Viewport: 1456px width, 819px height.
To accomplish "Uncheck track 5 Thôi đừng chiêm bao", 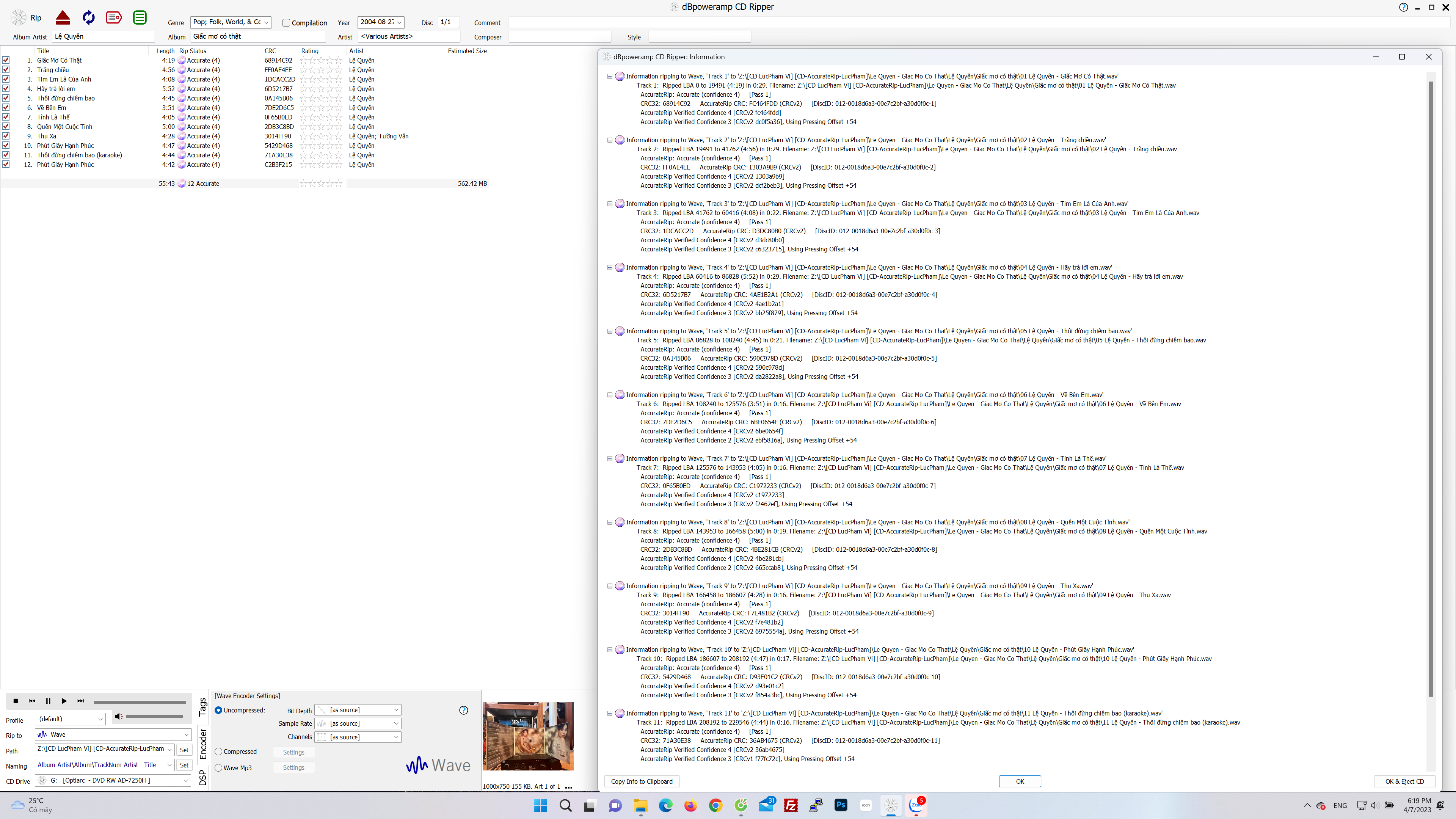I will tap(6, 98).
